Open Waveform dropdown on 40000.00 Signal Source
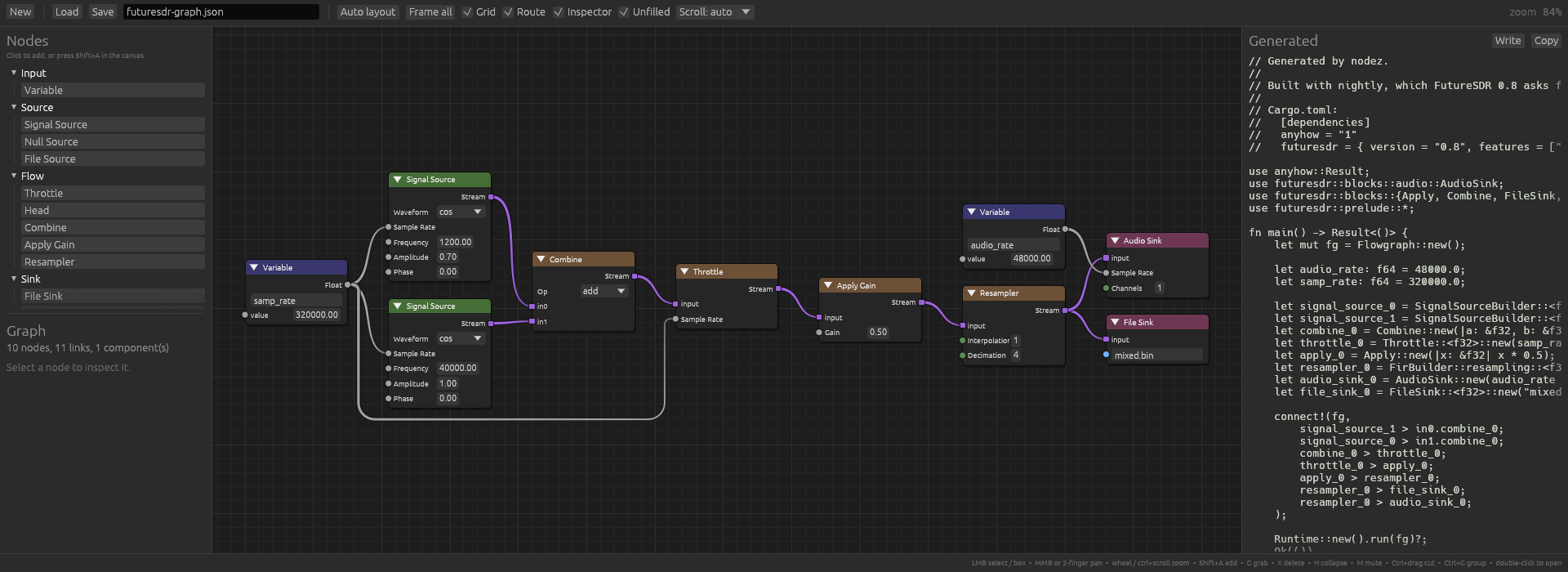Viewport: 1568px width, 572px height. pos(461,338)
